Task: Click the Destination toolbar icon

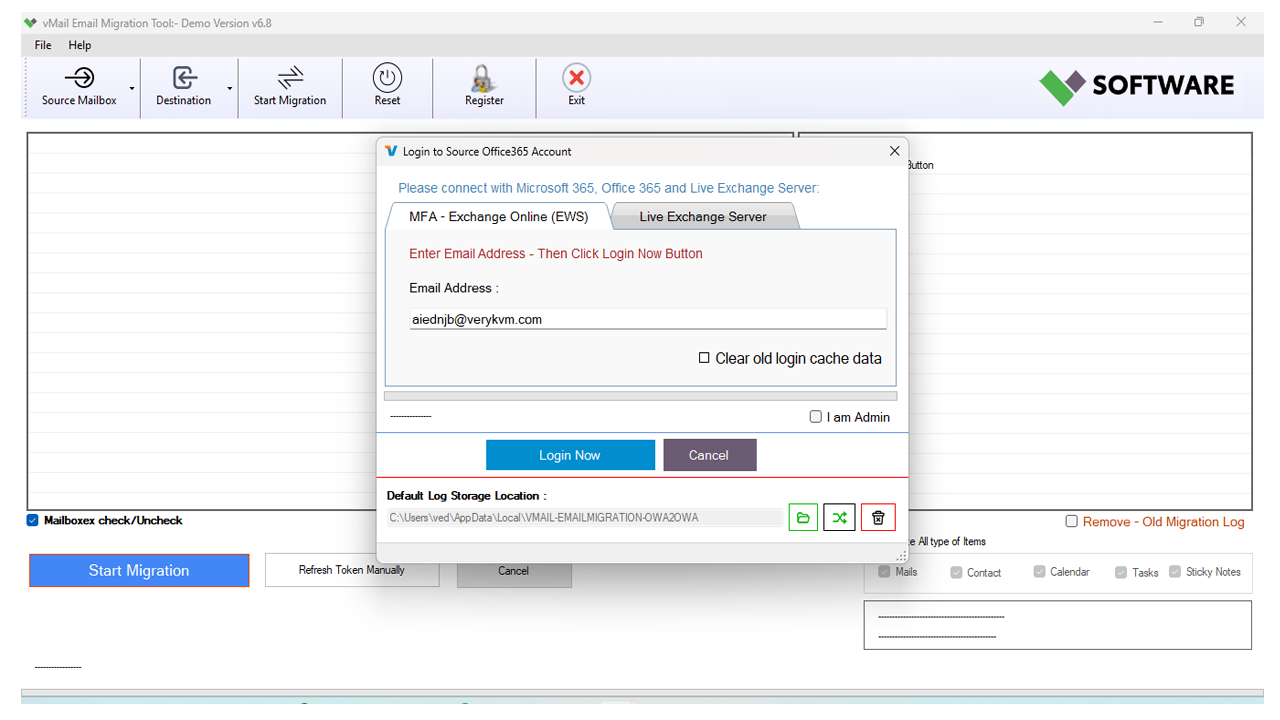Action: (184, 78)
